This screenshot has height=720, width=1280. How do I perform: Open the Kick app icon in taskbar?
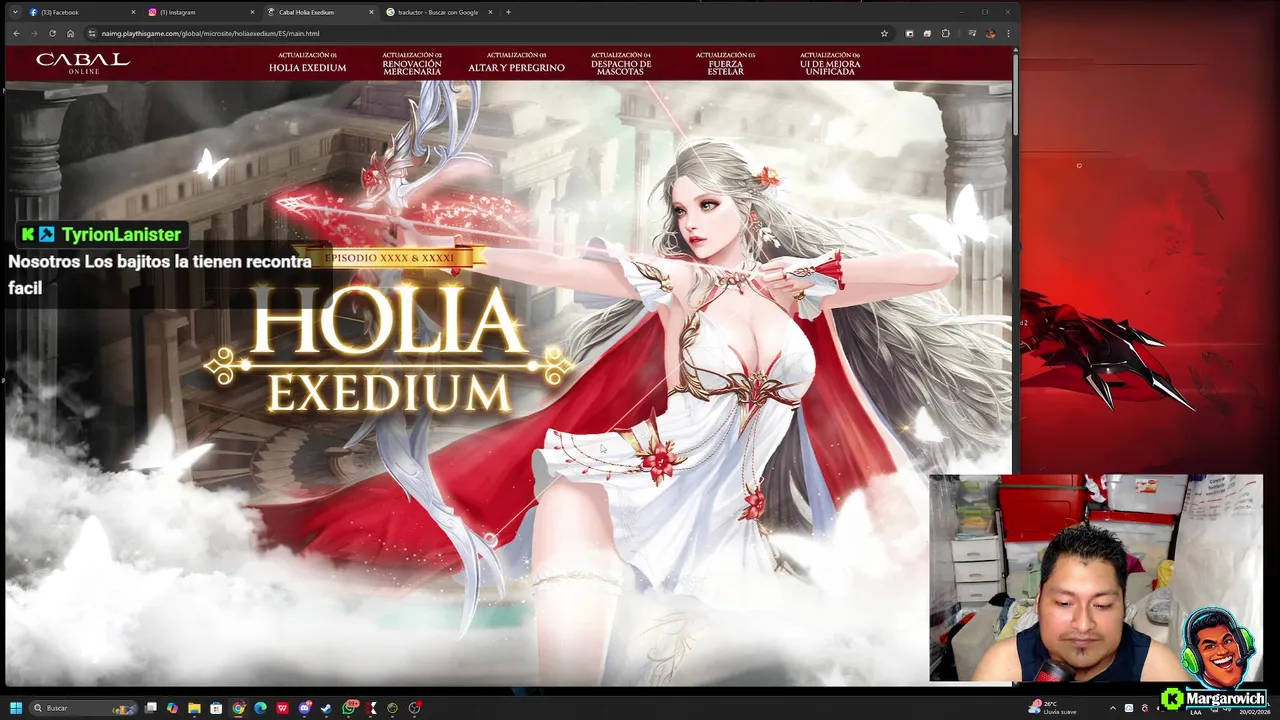click(x=371, y=708)
